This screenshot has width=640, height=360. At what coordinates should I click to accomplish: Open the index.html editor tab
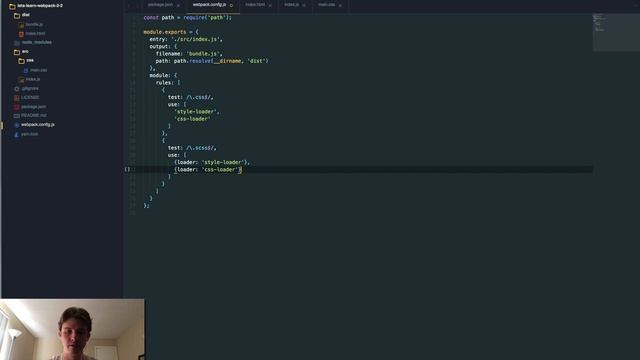click(255, 5)
